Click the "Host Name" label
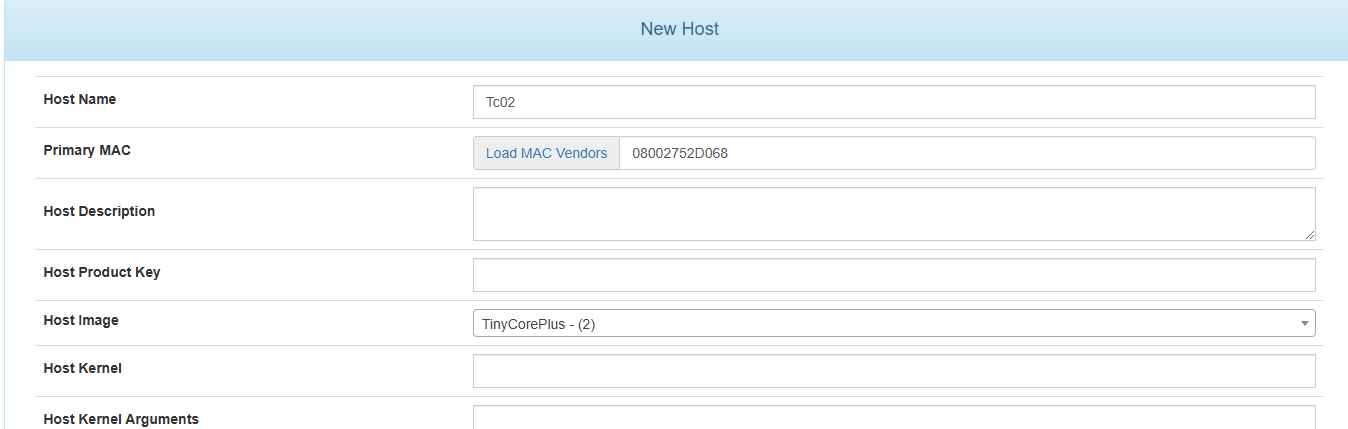 (x=80, y=99)
